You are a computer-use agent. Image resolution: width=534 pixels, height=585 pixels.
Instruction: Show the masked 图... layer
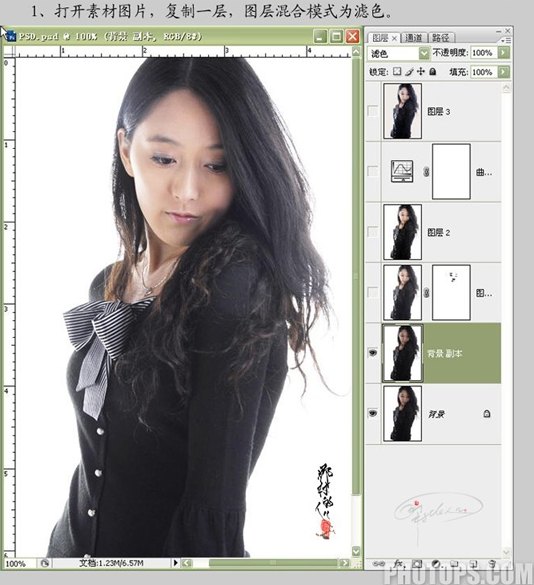[x=373, y=292]
